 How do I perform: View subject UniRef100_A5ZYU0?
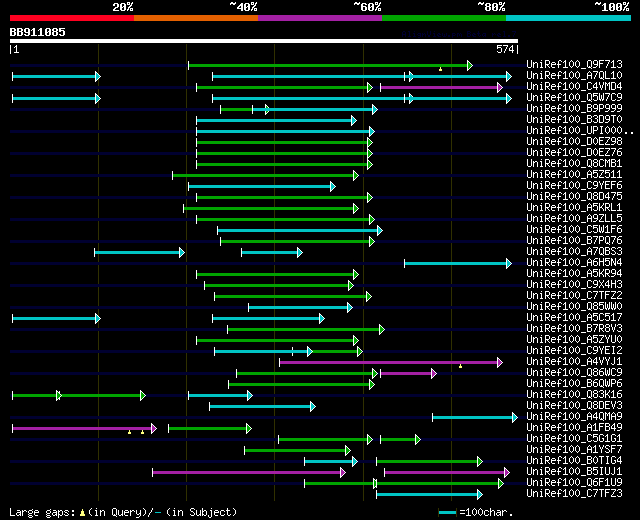(574, 340)
